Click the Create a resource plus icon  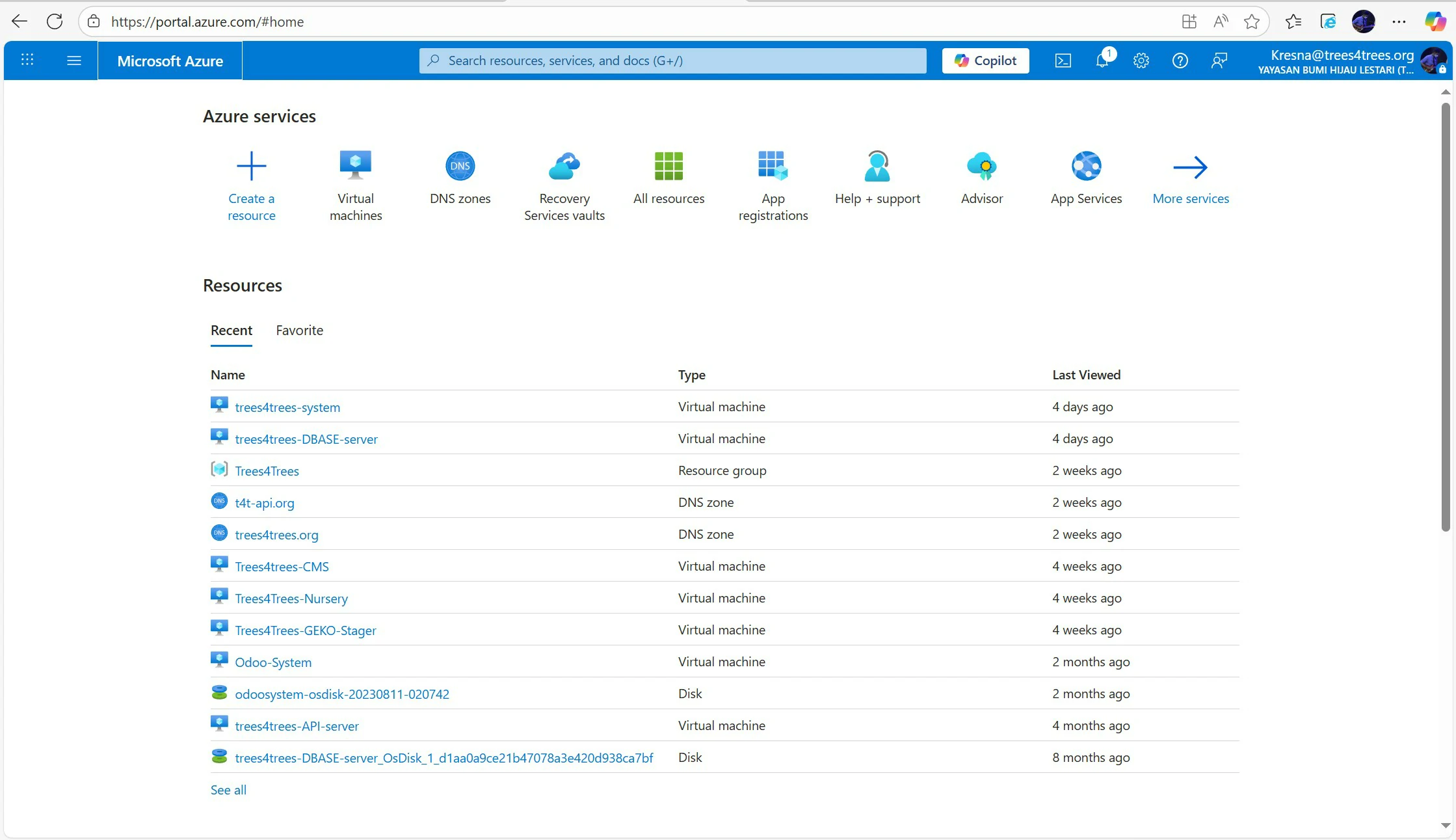click(x=251, y=166)
